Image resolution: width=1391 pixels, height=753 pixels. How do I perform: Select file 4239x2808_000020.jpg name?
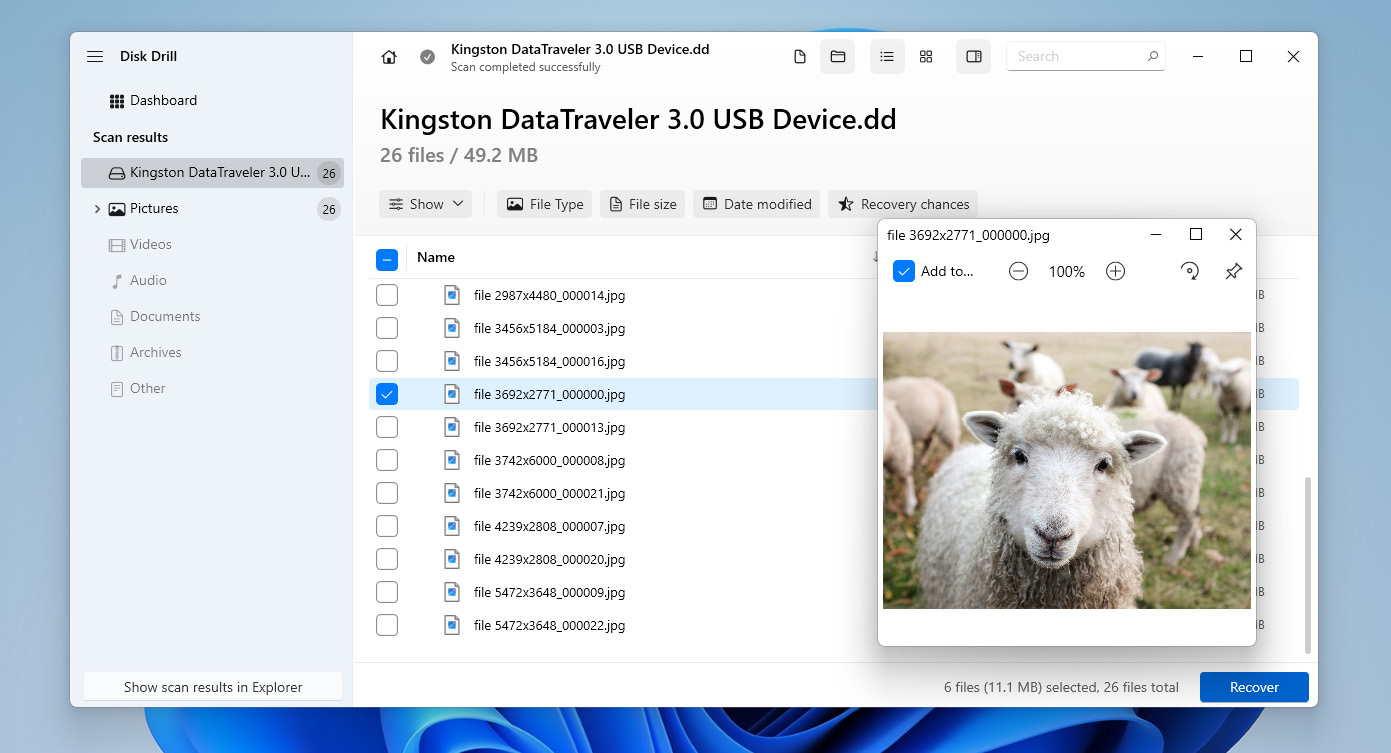pyautogui.click(x=549, y=559)
